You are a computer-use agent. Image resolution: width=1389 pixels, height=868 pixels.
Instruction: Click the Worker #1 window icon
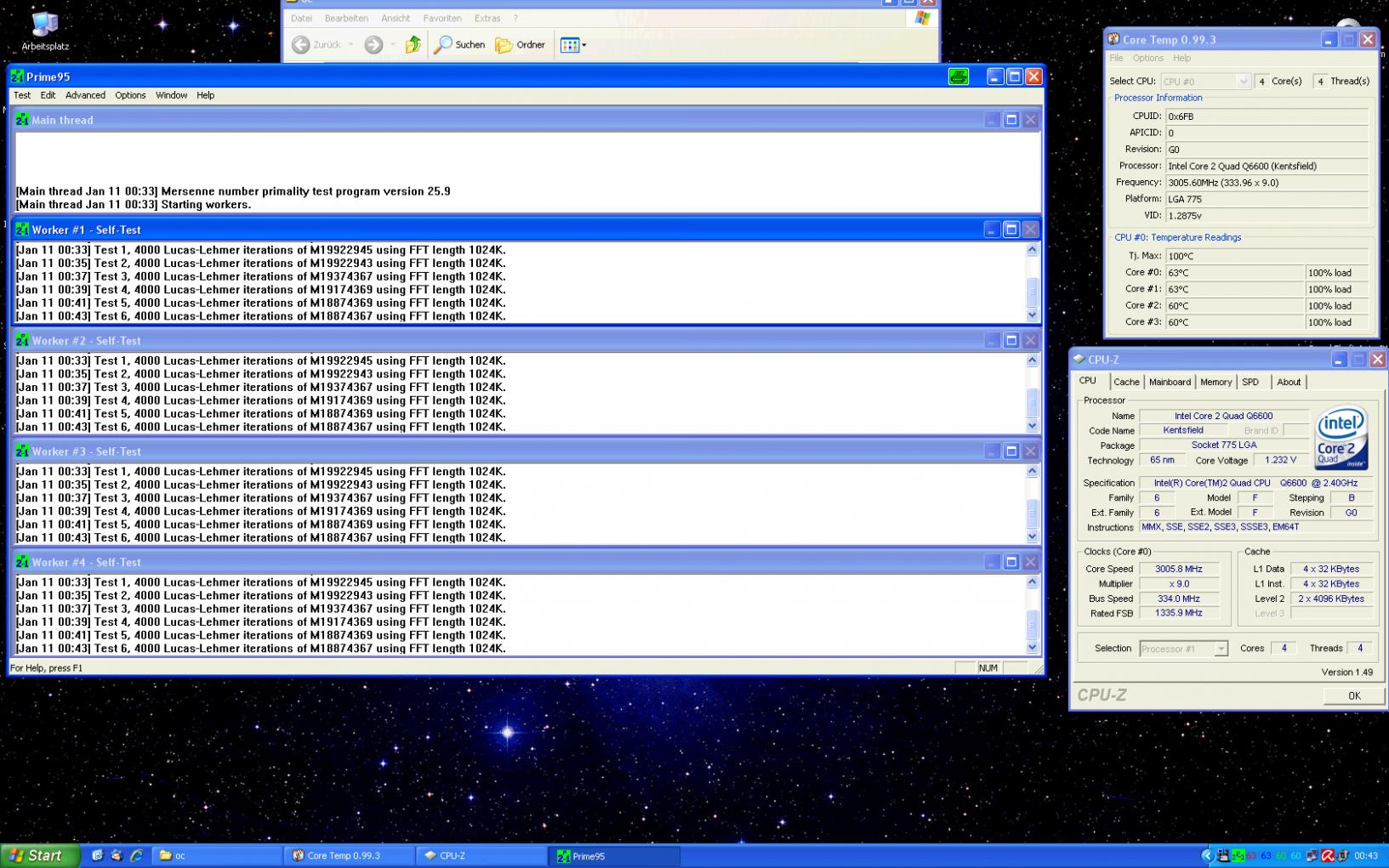coord(22,230)
